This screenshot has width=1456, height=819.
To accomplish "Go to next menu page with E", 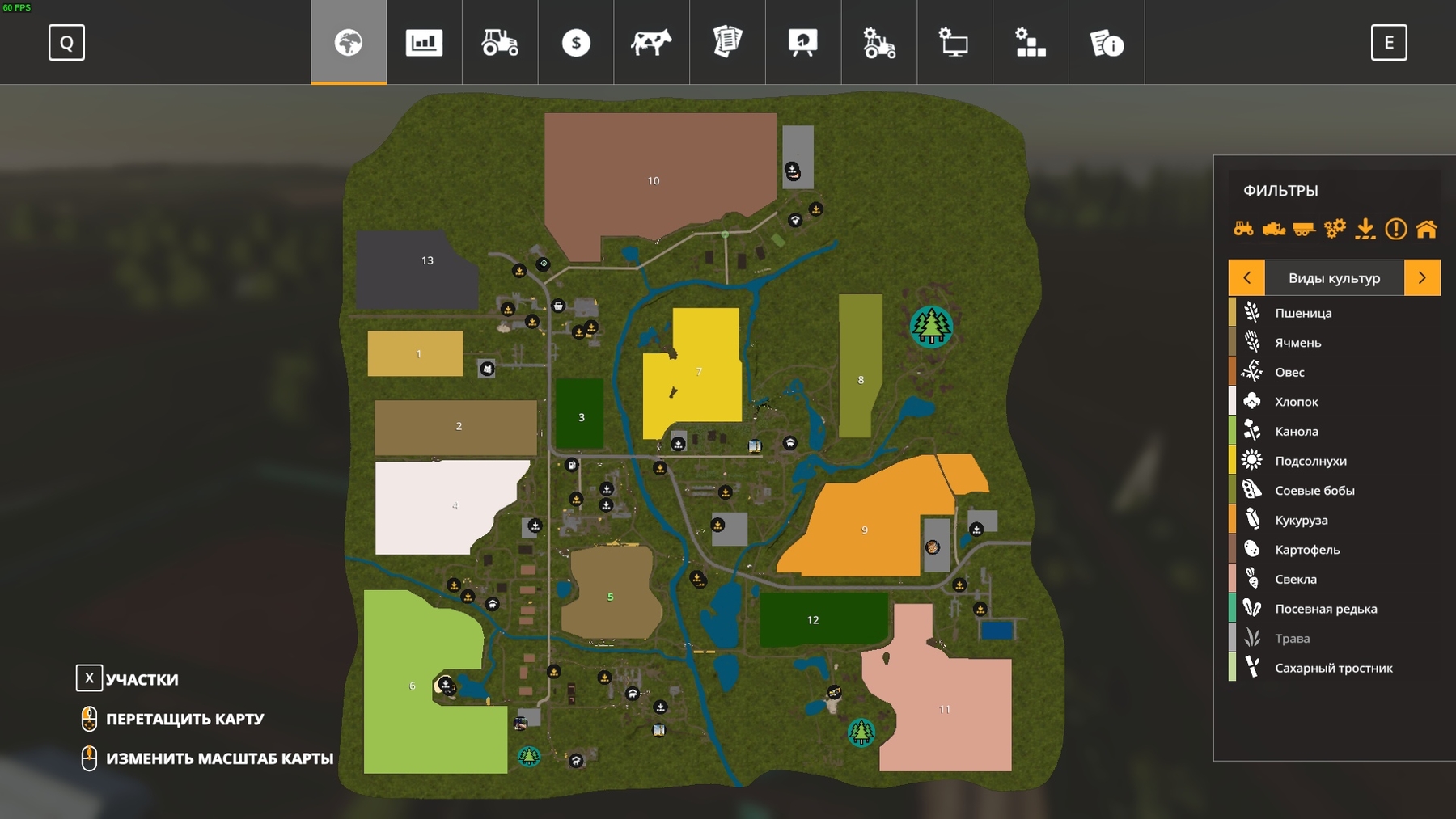I will click(x=1388, y=43).
